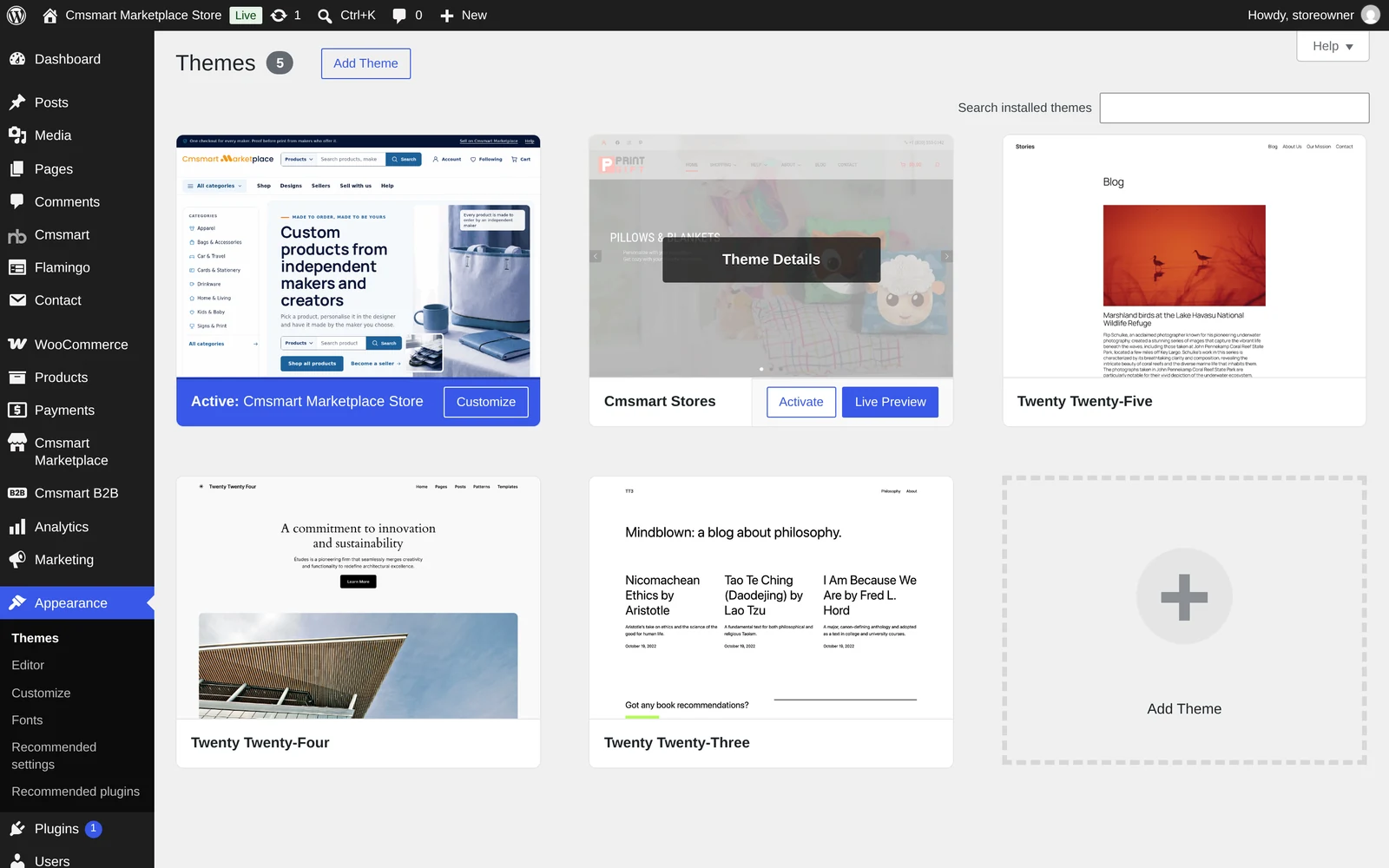Open Recommended plugins submenu item
The height and width of the screenshot is (868, 1389).
76,792
